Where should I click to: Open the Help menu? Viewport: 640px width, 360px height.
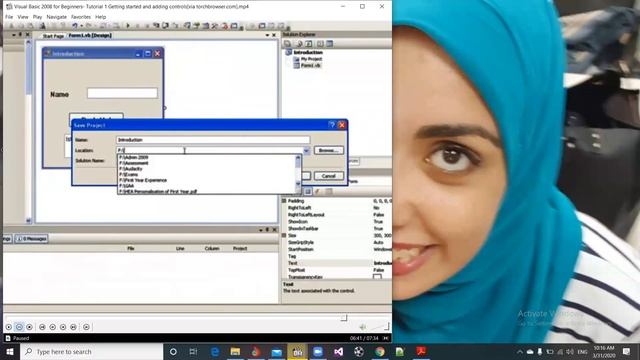click(100, 17)
